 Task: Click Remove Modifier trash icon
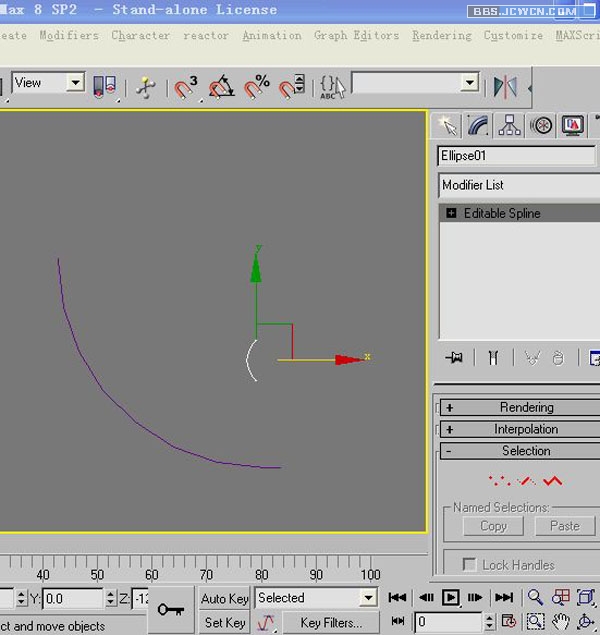coord(558,358)
